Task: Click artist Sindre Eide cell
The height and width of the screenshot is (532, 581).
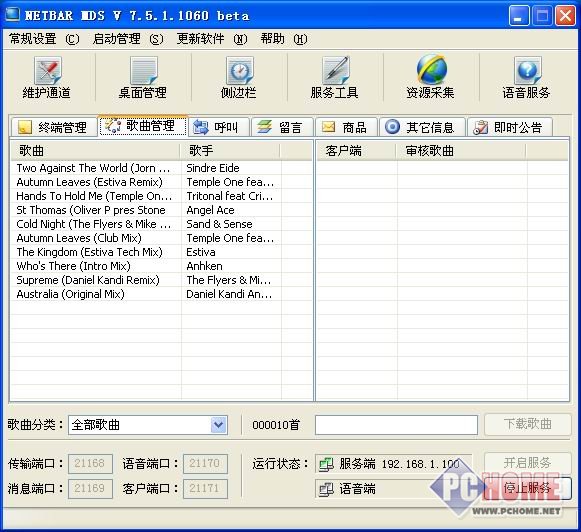Action: pos(213,168)
